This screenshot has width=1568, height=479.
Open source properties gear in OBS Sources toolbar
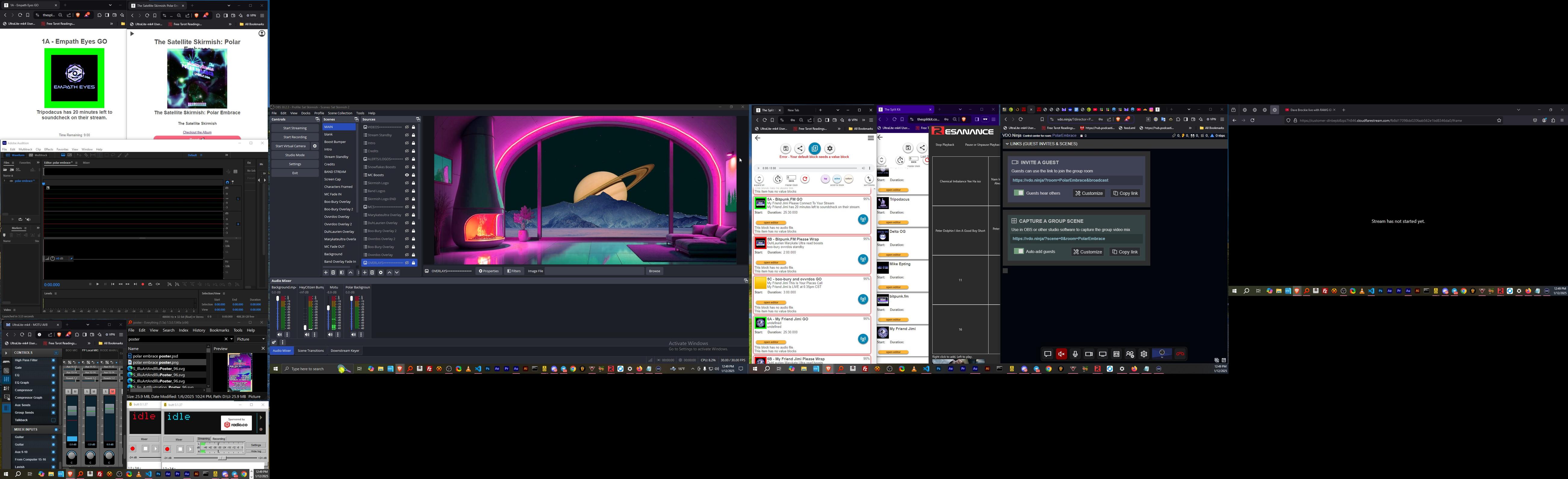(x=381, y=272)
